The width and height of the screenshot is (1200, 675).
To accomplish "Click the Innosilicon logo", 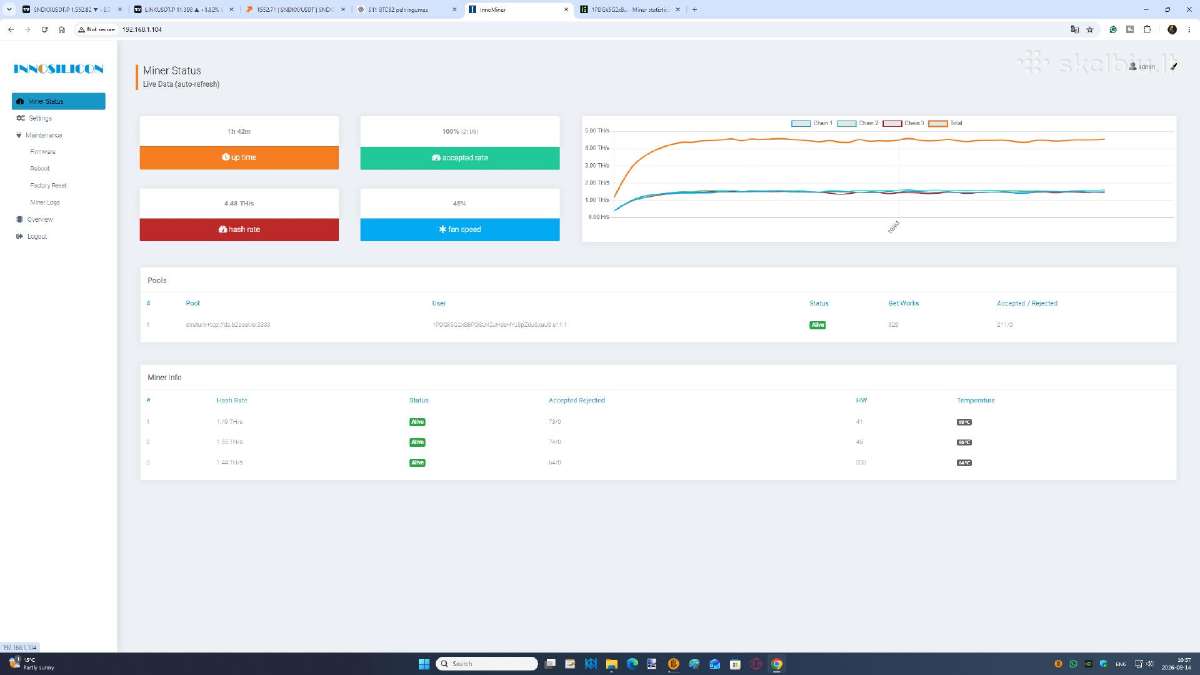I will tap(58, 69).
